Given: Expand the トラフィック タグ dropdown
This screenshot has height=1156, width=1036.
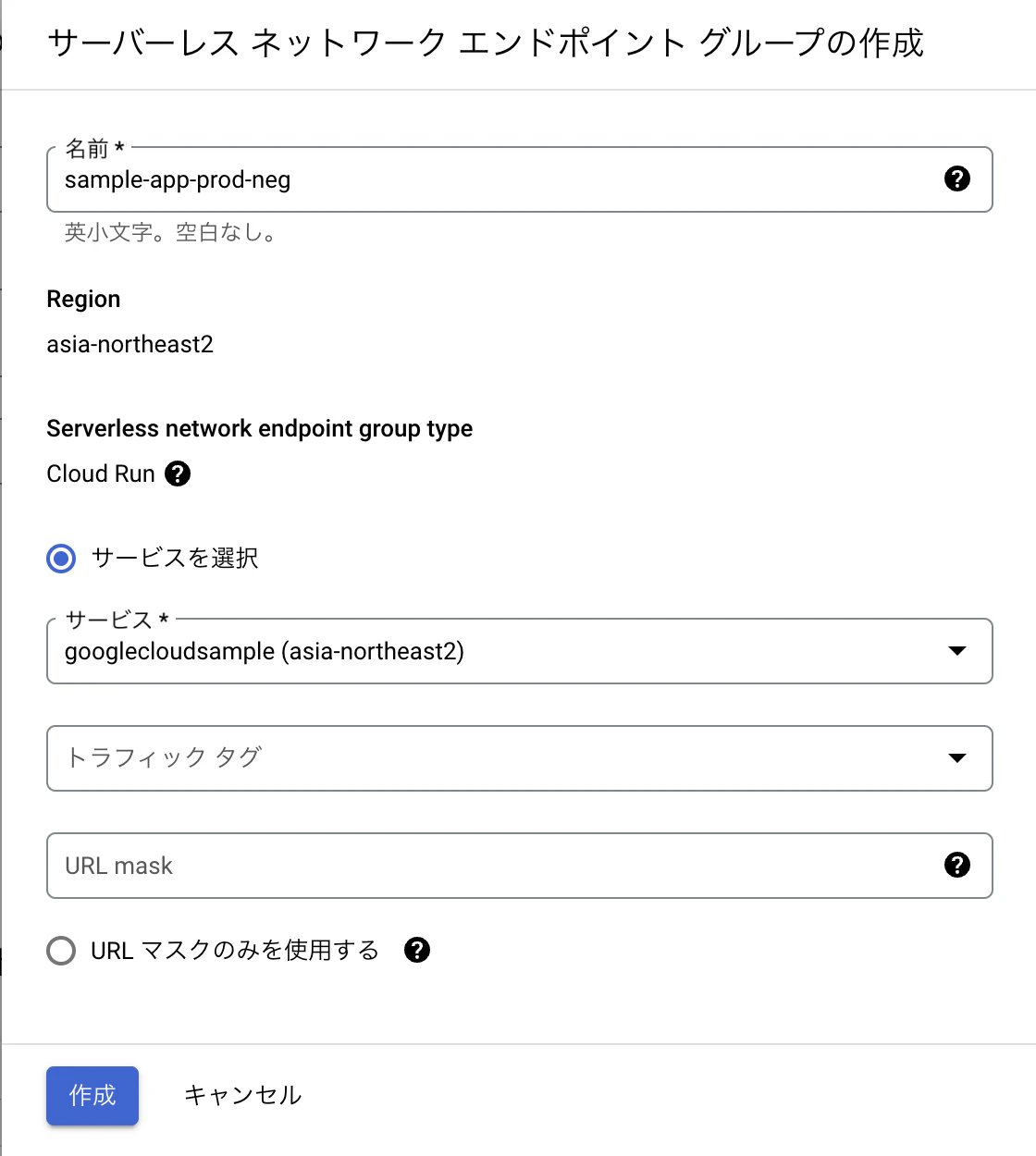Looking at the screenshot, I should (x=518, y=758).
